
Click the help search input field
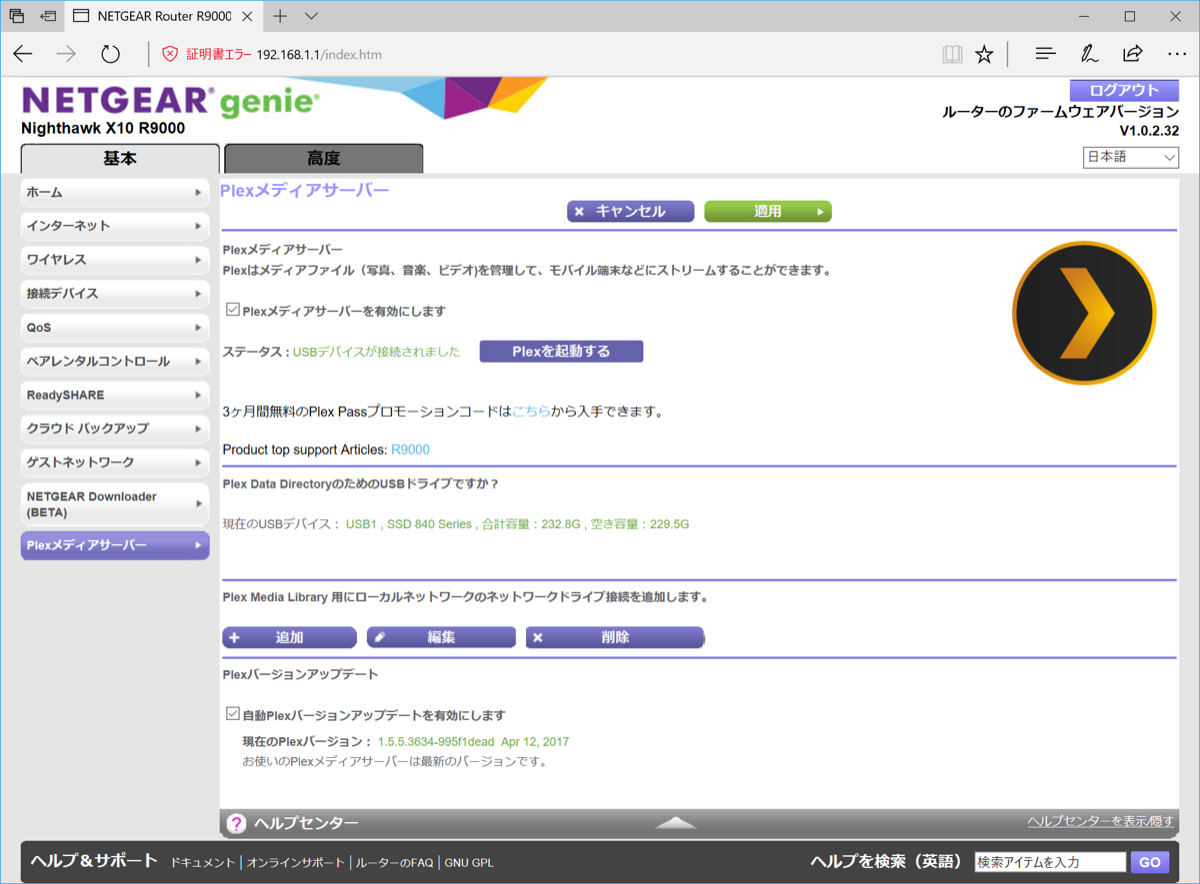point(1049,862)
